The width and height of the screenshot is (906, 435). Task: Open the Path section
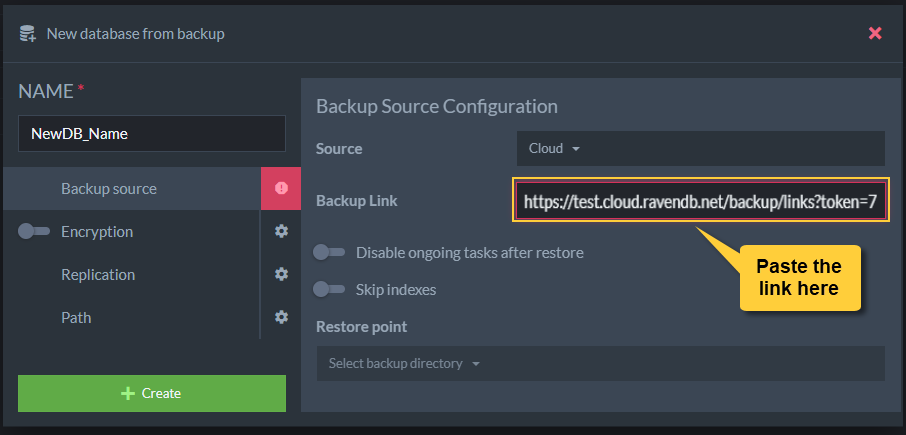point(76,318)
